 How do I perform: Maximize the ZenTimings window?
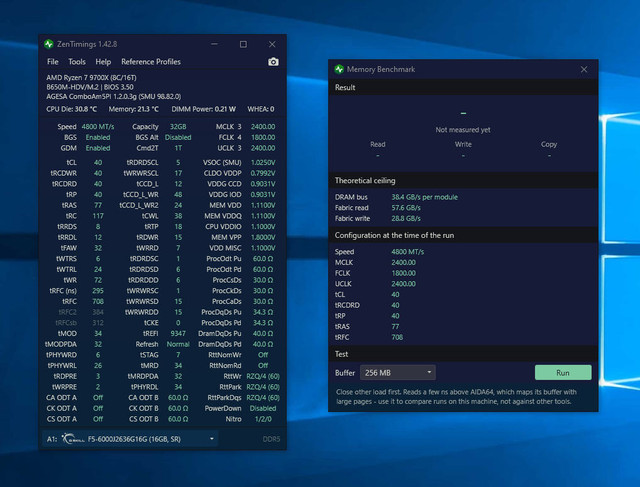tap(243, 44)
